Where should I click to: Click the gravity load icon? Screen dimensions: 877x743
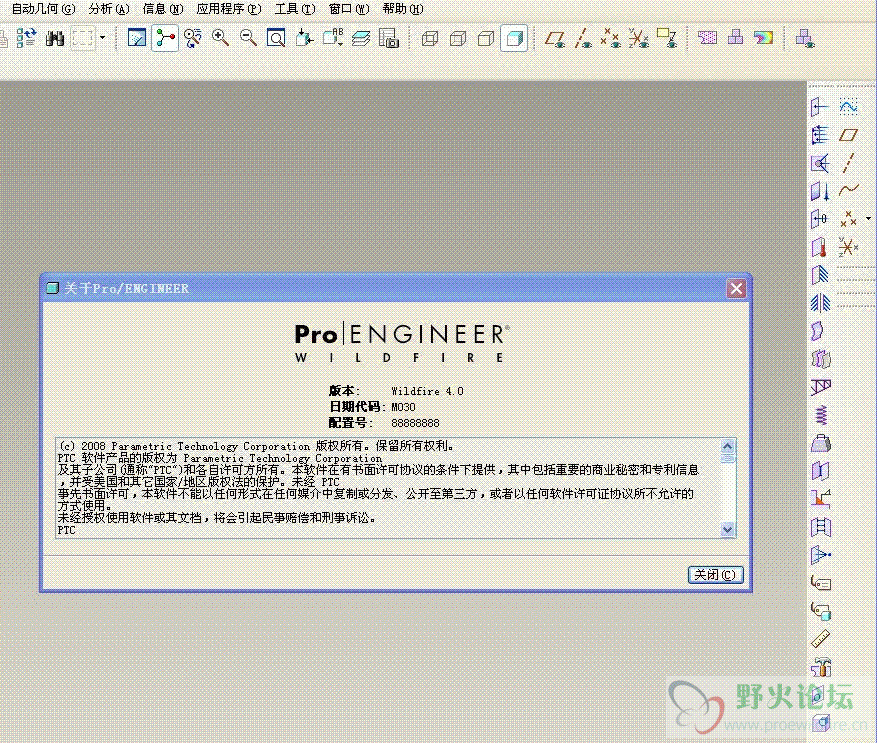(x=820, y=191)
